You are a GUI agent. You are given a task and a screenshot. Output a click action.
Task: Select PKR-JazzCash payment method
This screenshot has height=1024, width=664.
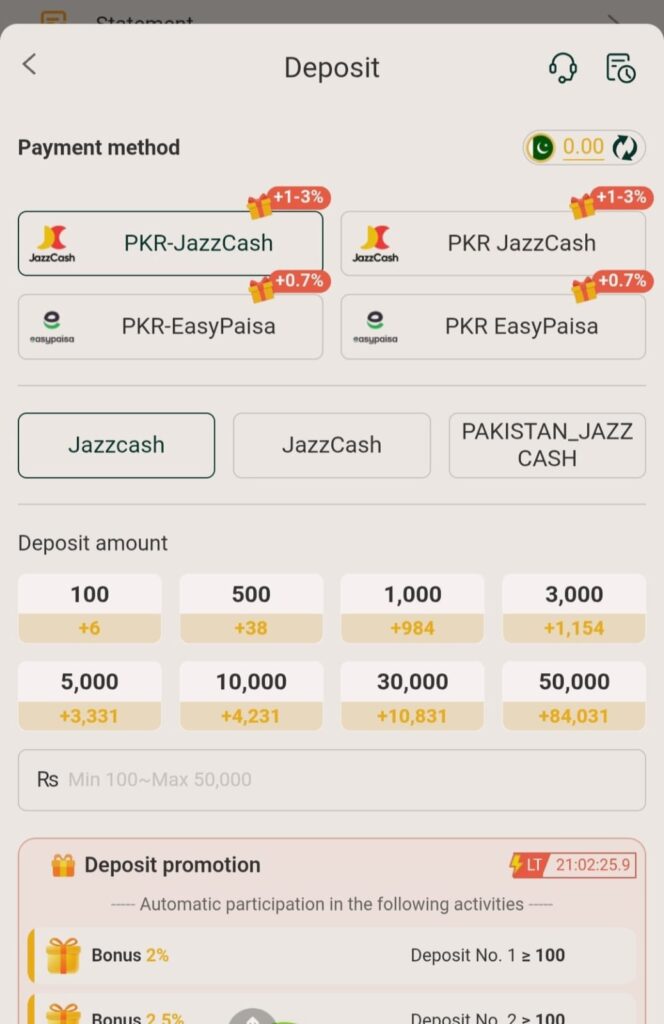click(x=170, y=243)
